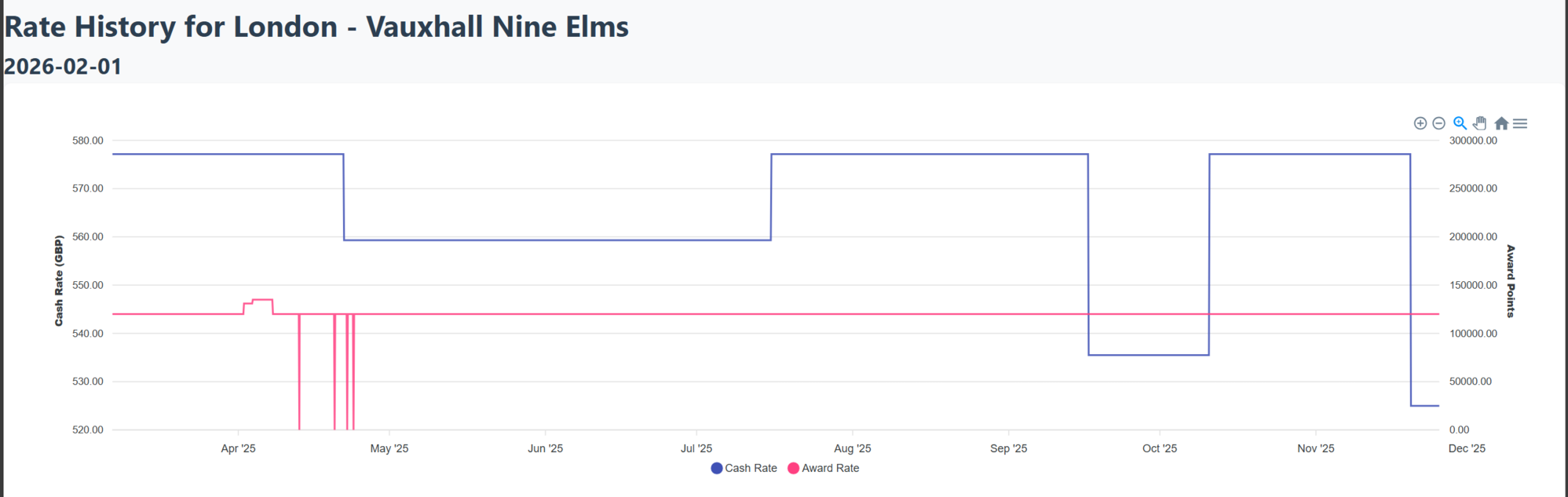The image size is (1568, 497).
Task: Click the 300000.00 award points axis value
Action: (1473, 141)
